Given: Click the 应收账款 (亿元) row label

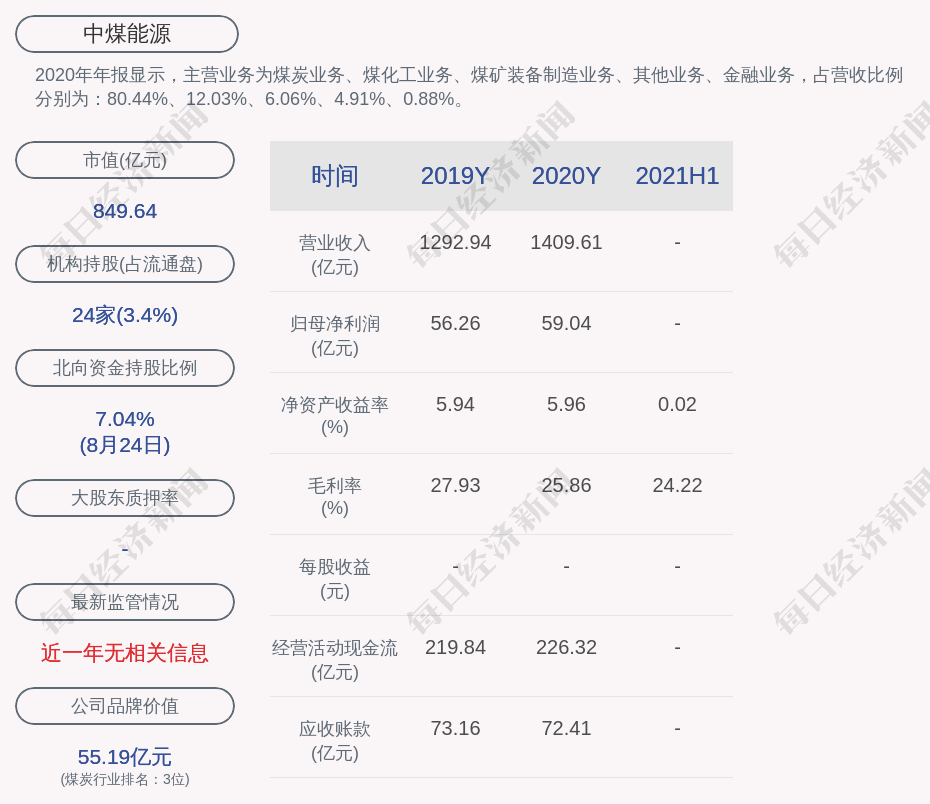Looking at the screenshot, I should [x=335, y=741].
